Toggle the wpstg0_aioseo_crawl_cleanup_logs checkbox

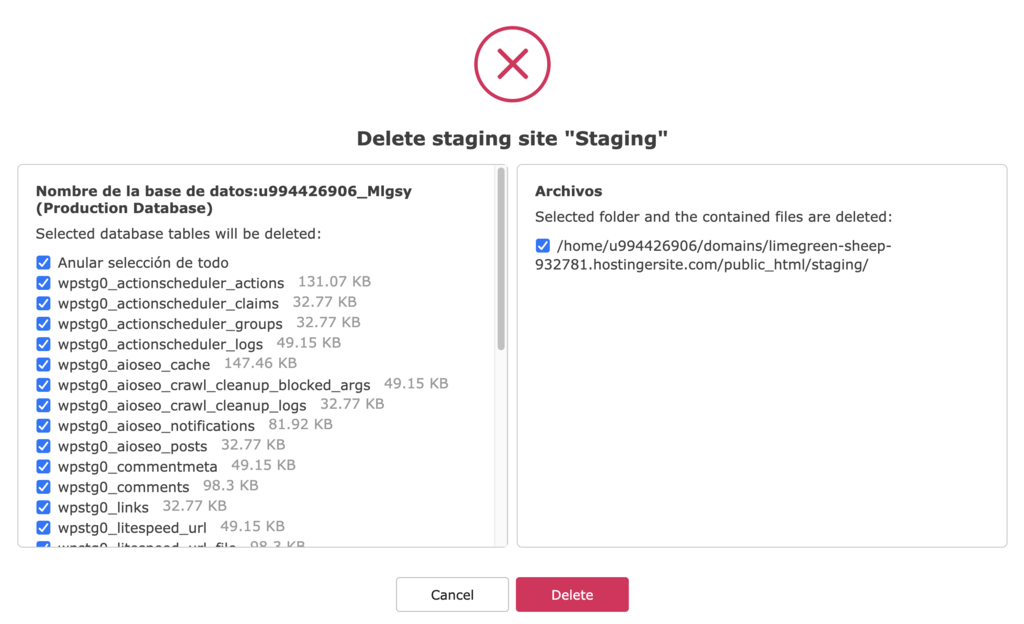point(42,405)
